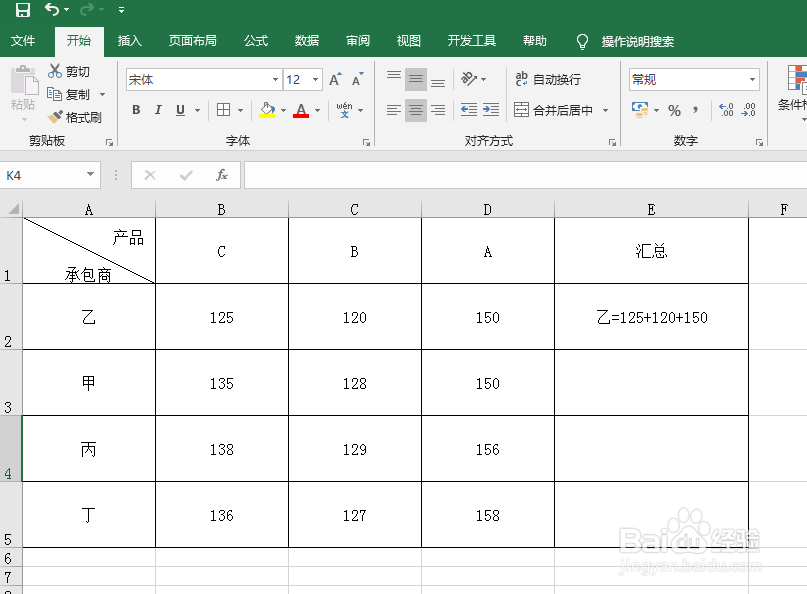Open the 公式 ribbon tab
The image size is (807, 594).
click(255, 41)
